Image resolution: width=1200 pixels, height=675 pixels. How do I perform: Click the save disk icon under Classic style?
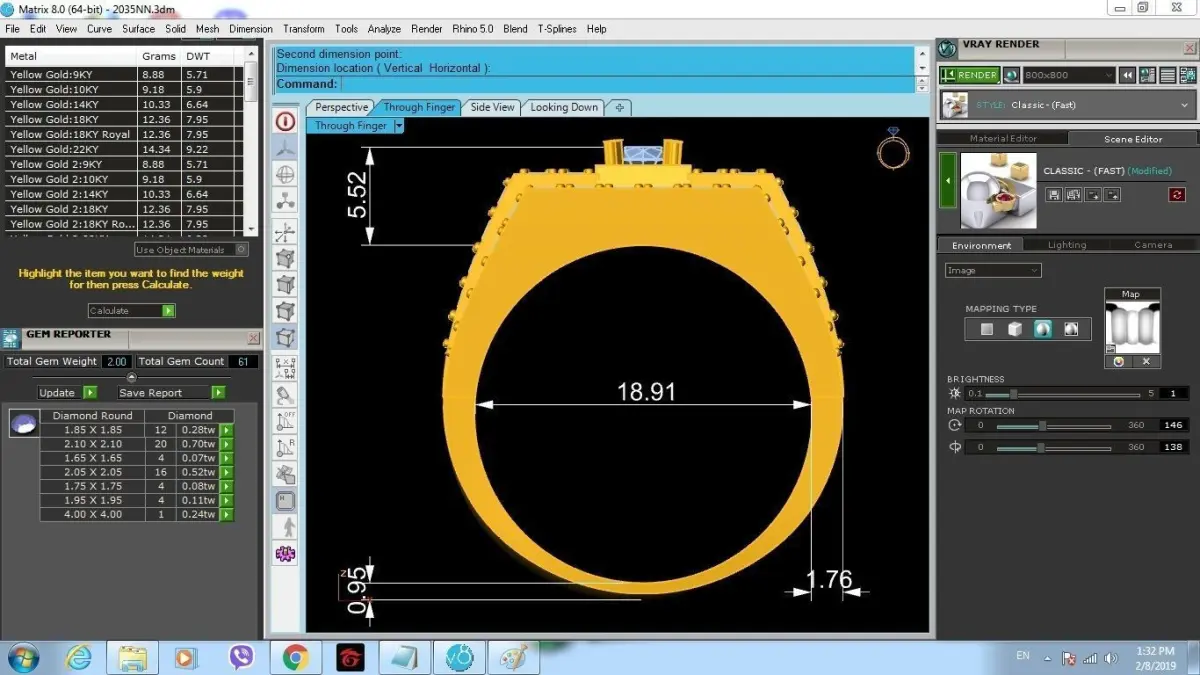pyautogui.click(x=1054, y=195)
